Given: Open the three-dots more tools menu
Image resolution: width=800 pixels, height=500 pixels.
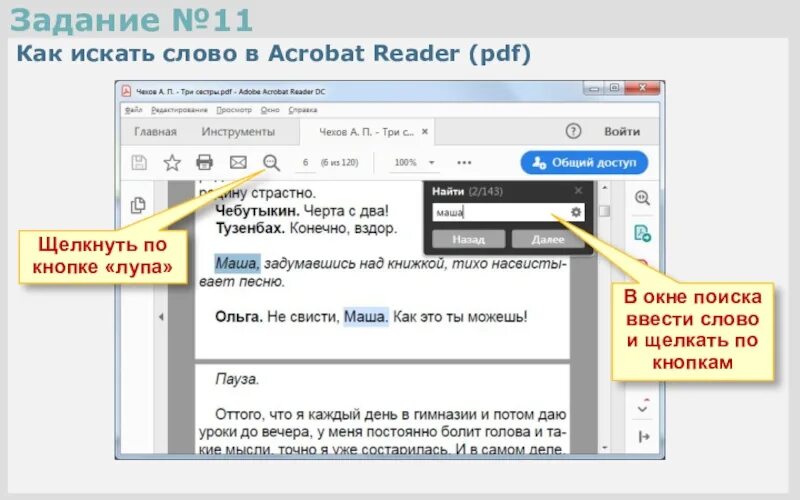Looking at the screenshot, I should 464,163.
